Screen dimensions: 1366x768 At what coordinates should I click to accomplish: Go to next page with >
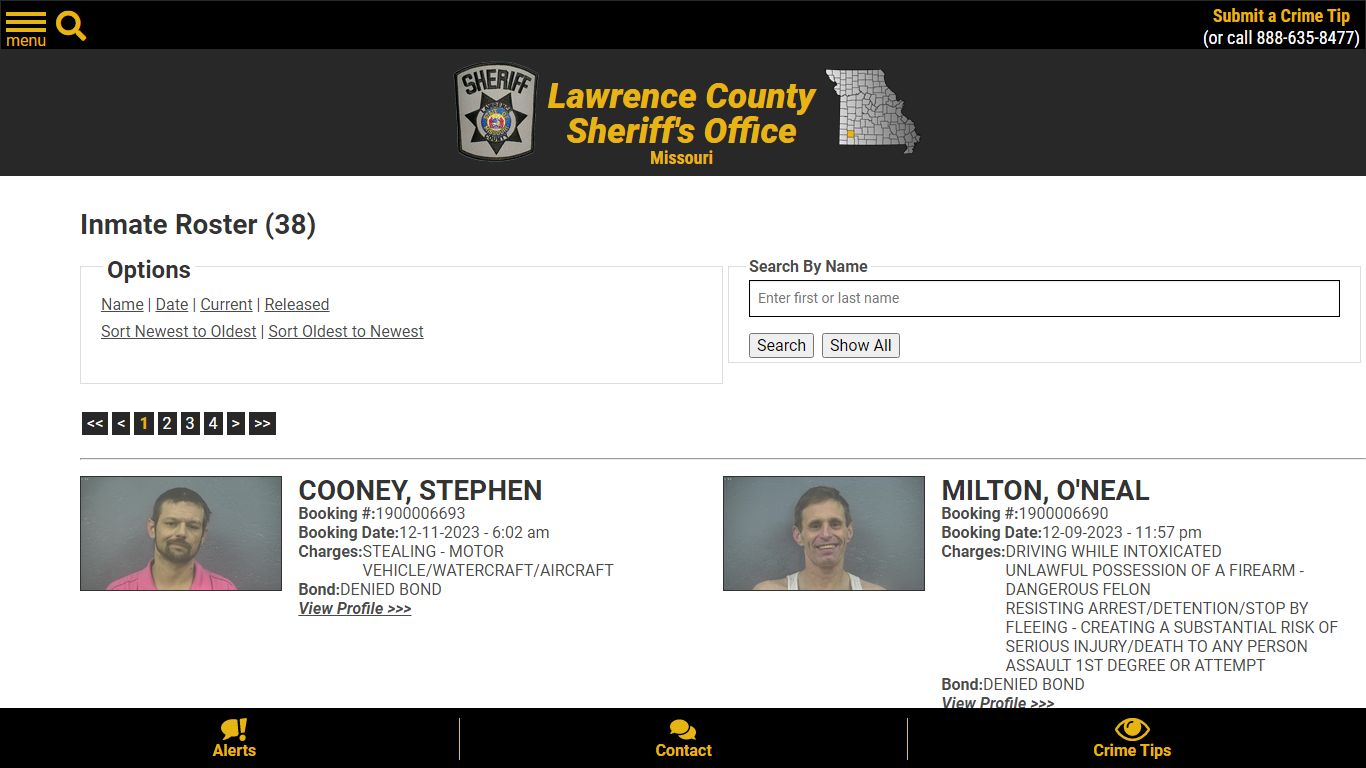pos(236,423)
